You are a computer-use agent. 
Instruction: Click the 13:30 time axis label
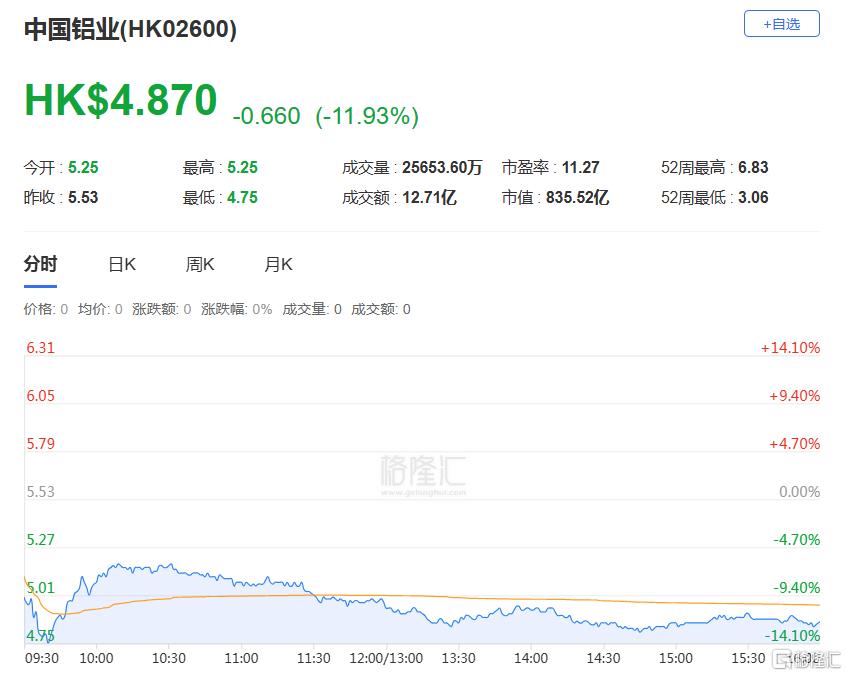click(x=459, y=658)
